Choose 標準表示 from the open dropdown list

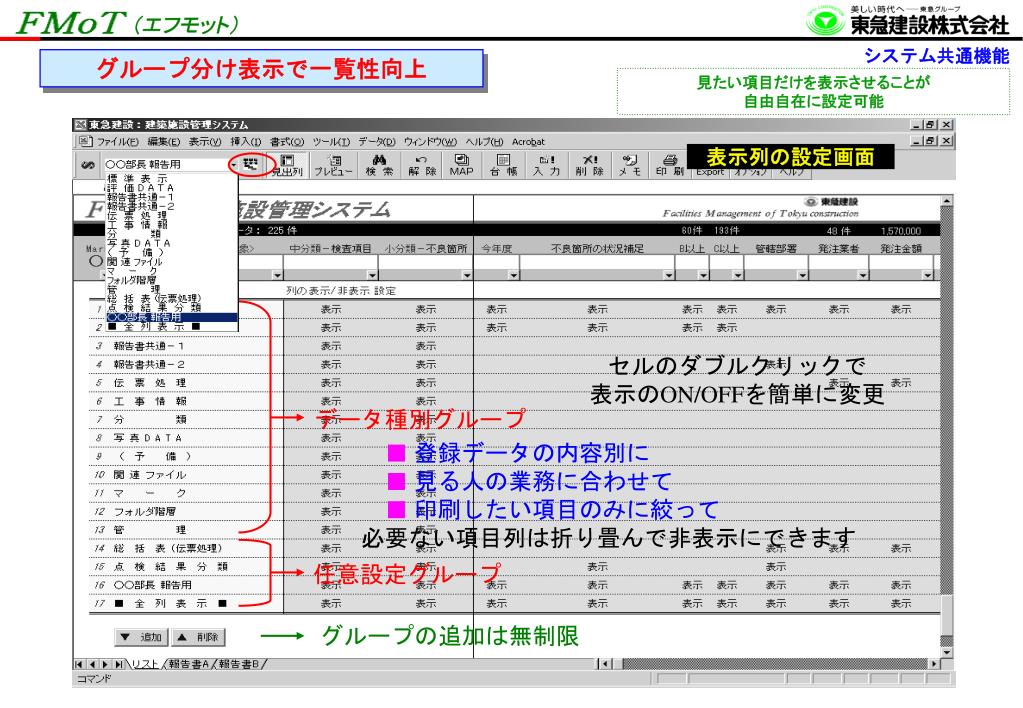coord(172,178)
